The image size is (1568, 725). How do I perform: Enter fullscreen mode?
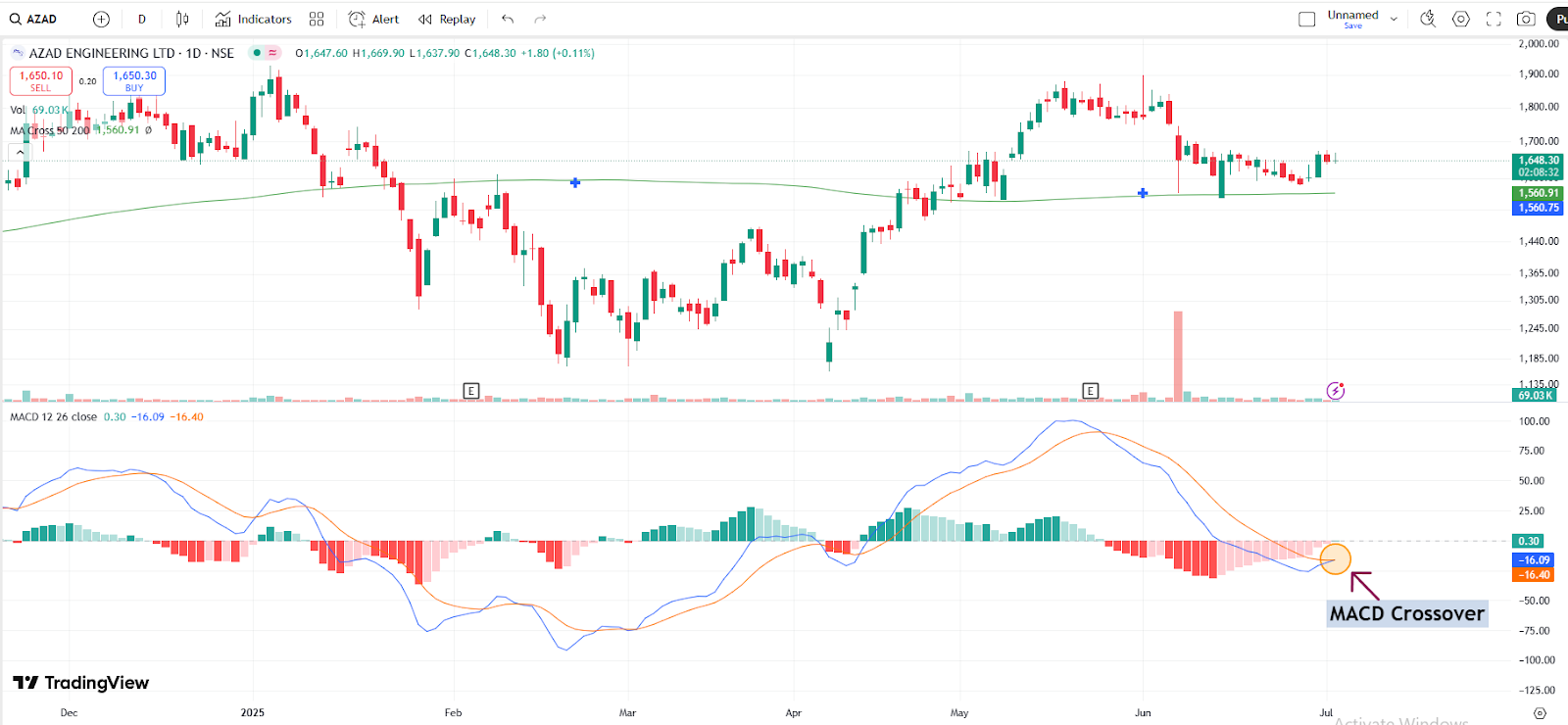tap(1494, 19)
